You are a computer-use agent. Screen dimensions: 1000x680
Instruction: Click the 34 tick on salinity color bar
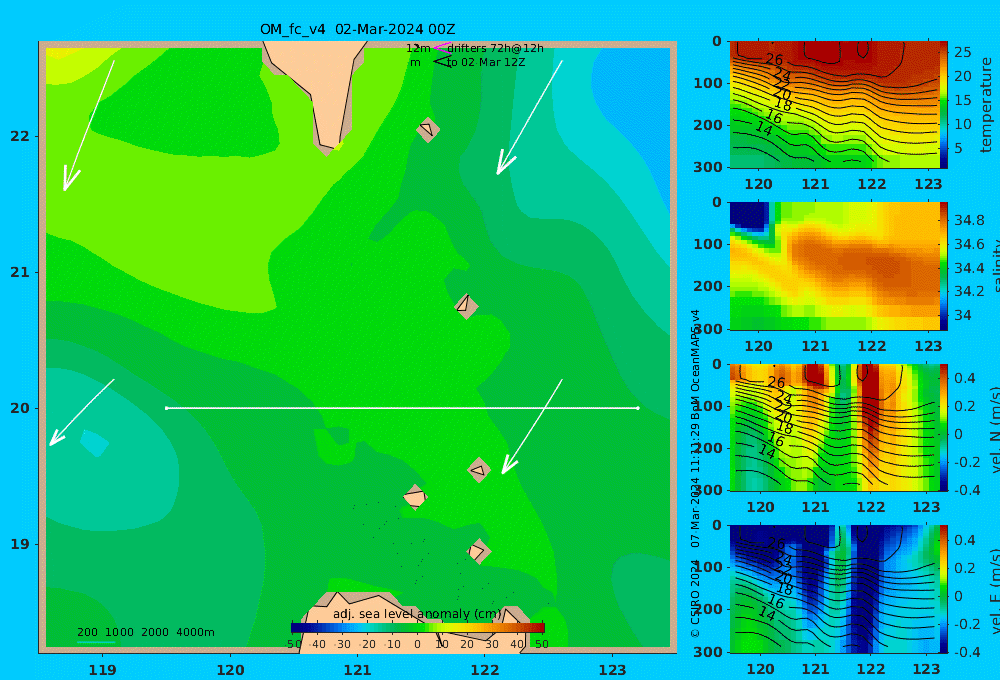pos(962,315)
